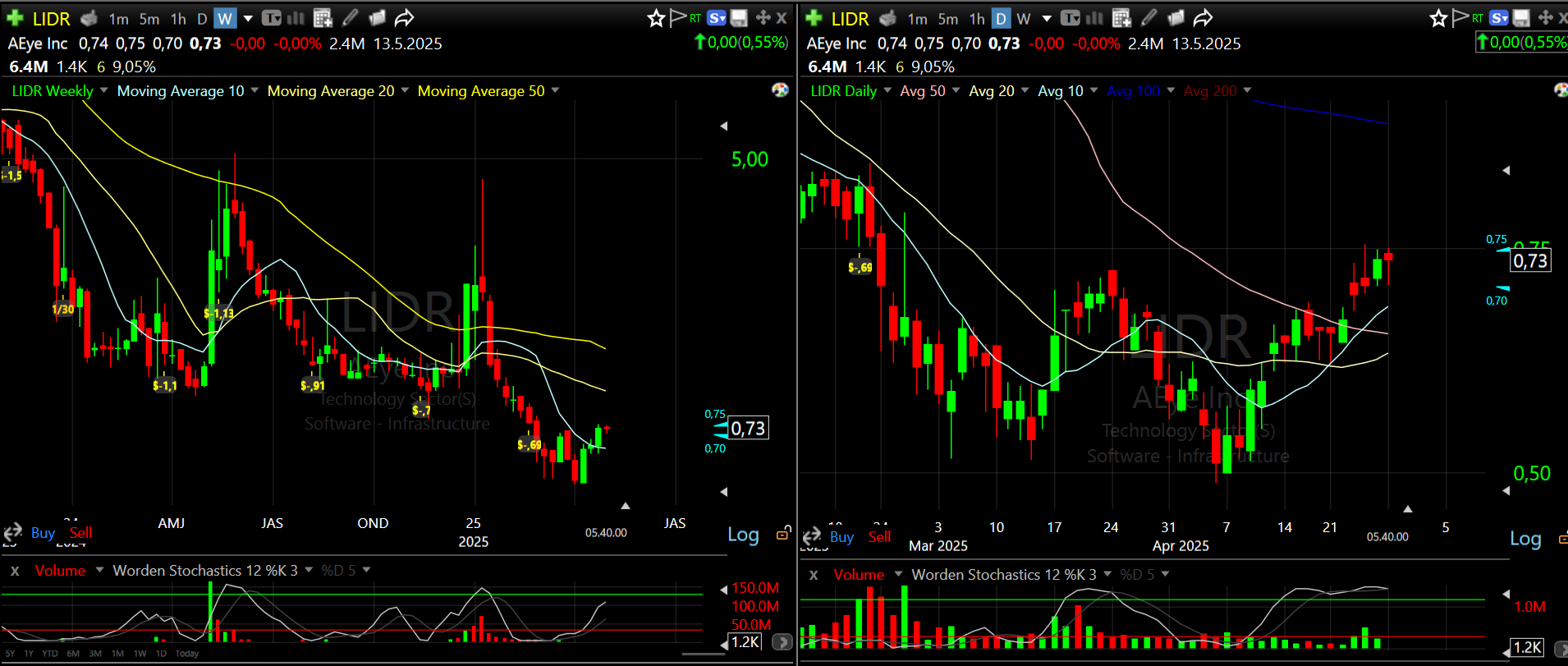Viewport: 1568px width, 666px height.
Task: Click the floppy disk save icon on the left chart
Action: pos(740,18)
